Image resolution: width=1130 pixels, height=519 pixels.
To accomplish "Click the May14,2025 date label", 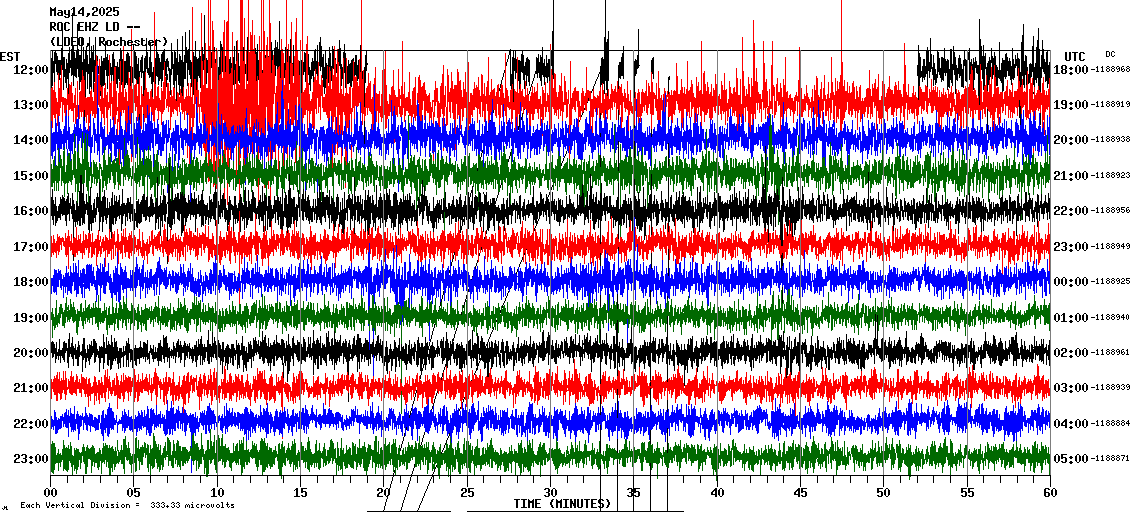I will [84, 12].
